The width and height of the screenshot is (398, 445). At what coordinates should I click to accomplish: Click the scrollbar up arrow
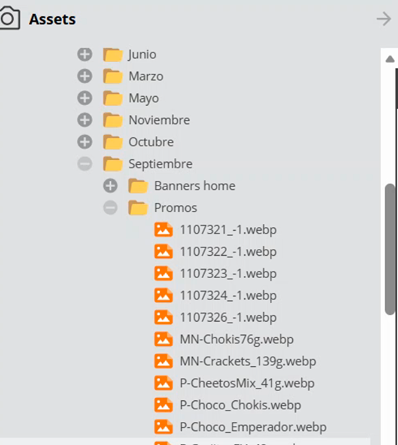(x=390, y=59)
